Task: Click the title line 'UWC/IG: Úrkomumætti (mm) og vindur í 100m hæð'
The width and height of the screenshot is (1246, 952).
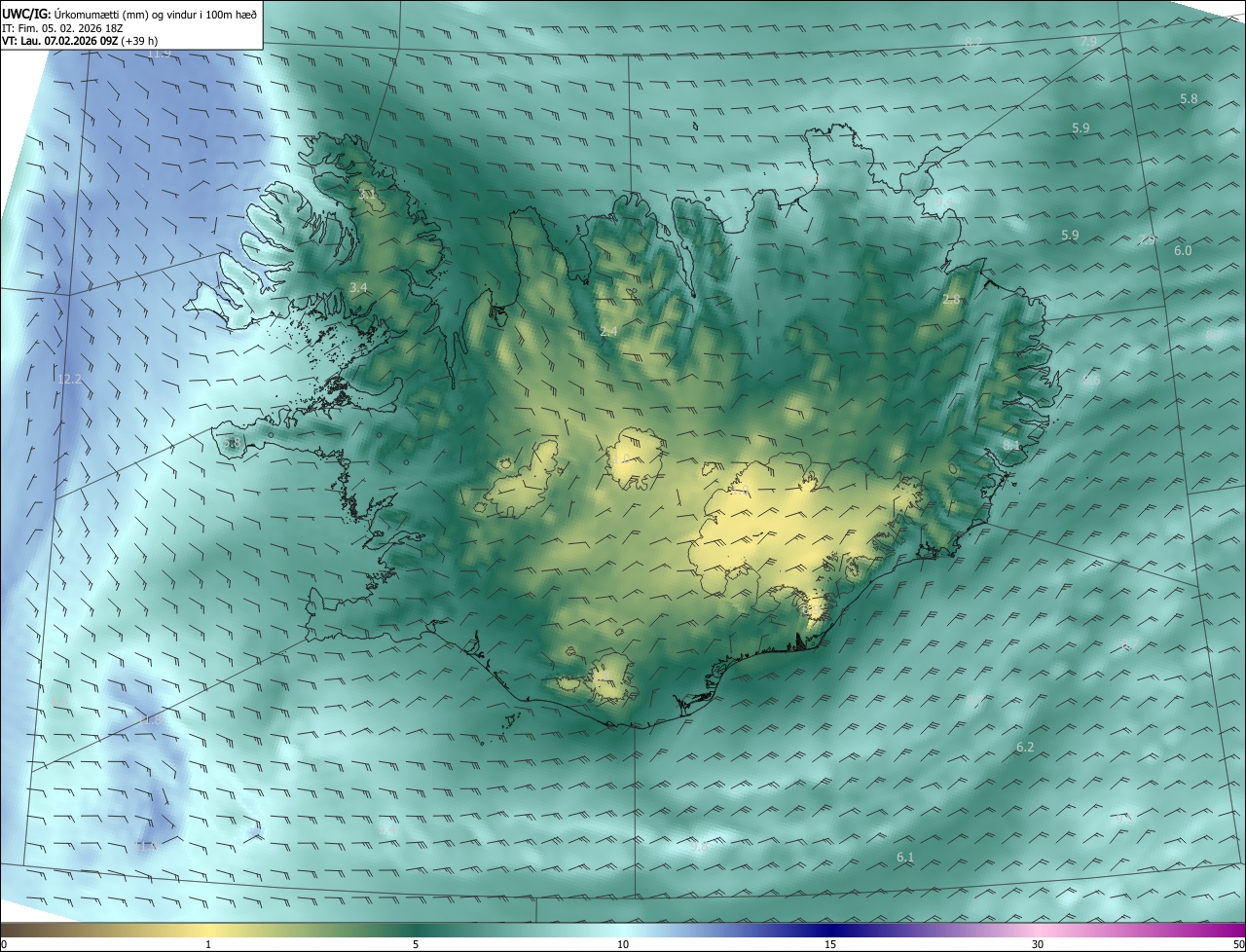Action: coord(129,14)
